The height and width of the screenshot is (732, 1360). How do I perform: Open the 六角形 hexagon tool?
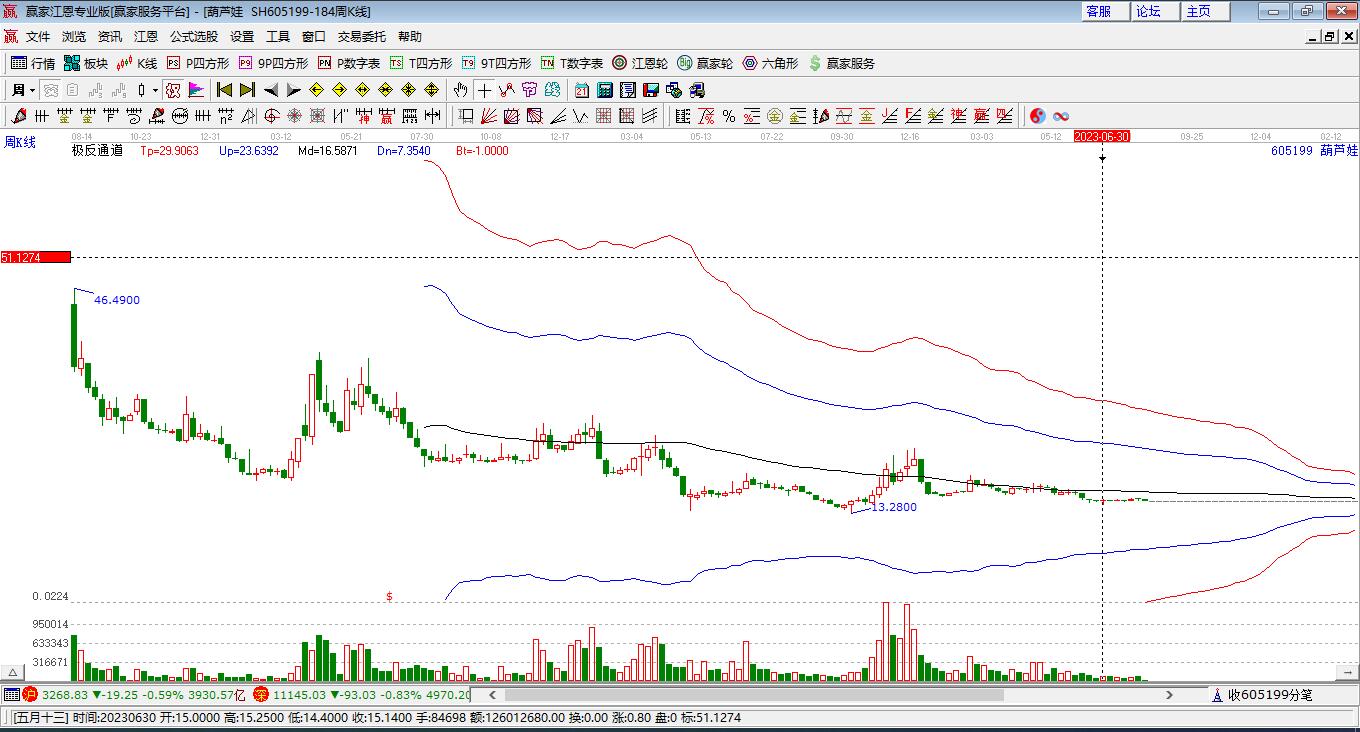pyautogui.click(x=770, y=63)
